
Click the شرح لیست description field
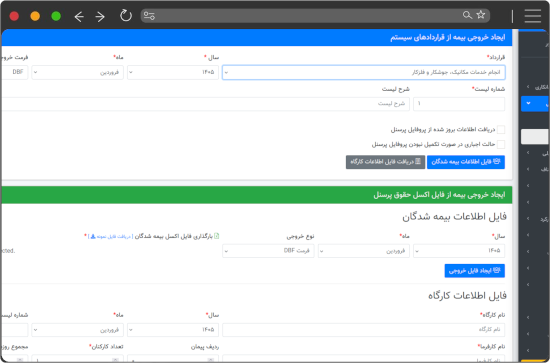click(206, 104)
